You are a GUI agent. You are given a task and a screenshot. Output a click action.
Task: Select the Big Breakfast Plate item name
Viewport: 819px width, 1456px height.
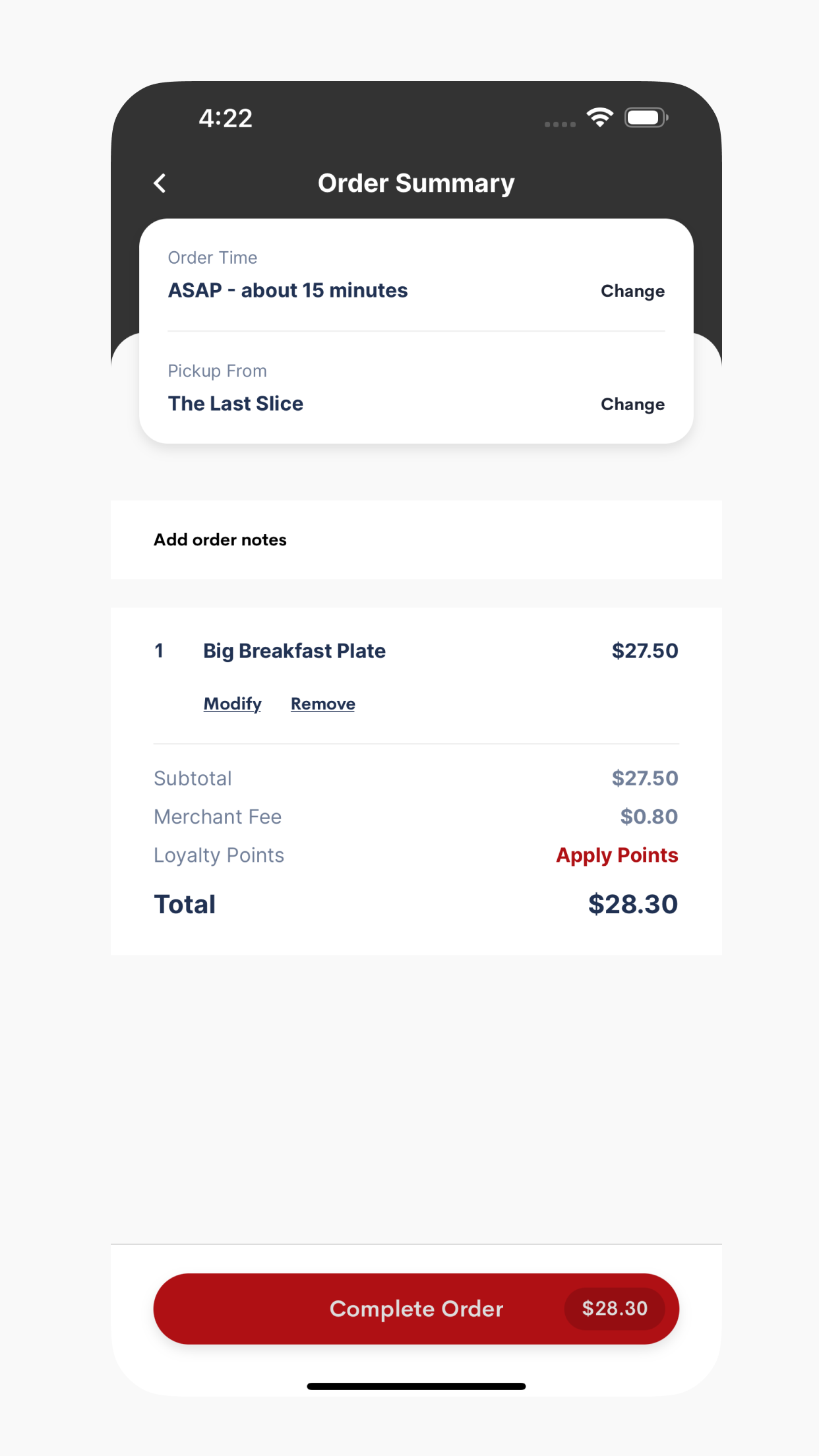tap(294, 651)
